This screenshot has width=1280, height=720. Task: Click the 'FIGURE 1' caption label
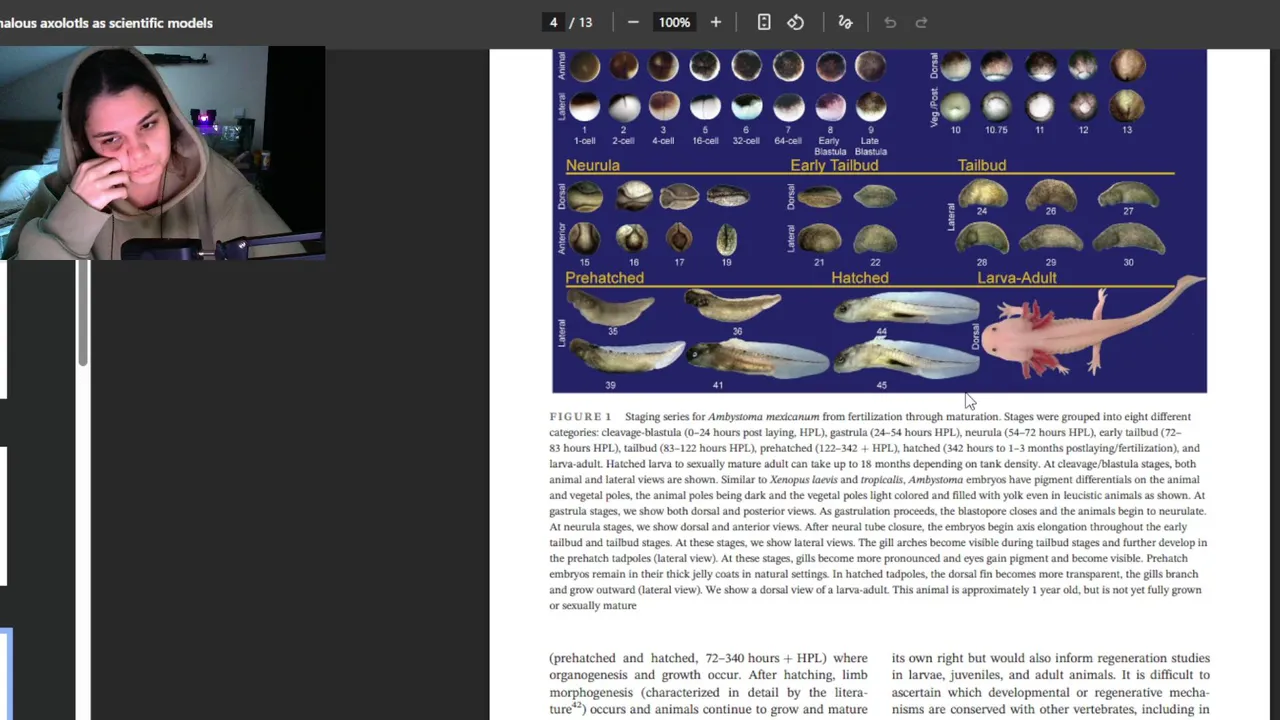click(580, 417)
